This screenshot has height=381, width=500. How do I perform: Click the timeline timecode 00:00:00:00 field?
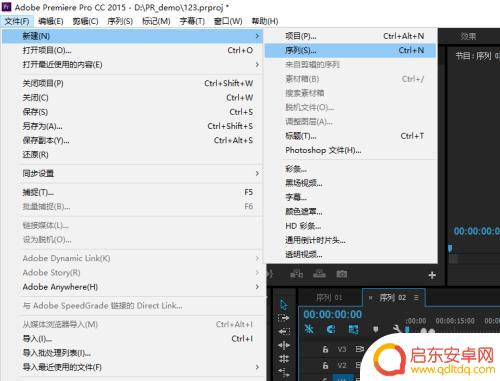pyautogui.click(x=332, y=314)
